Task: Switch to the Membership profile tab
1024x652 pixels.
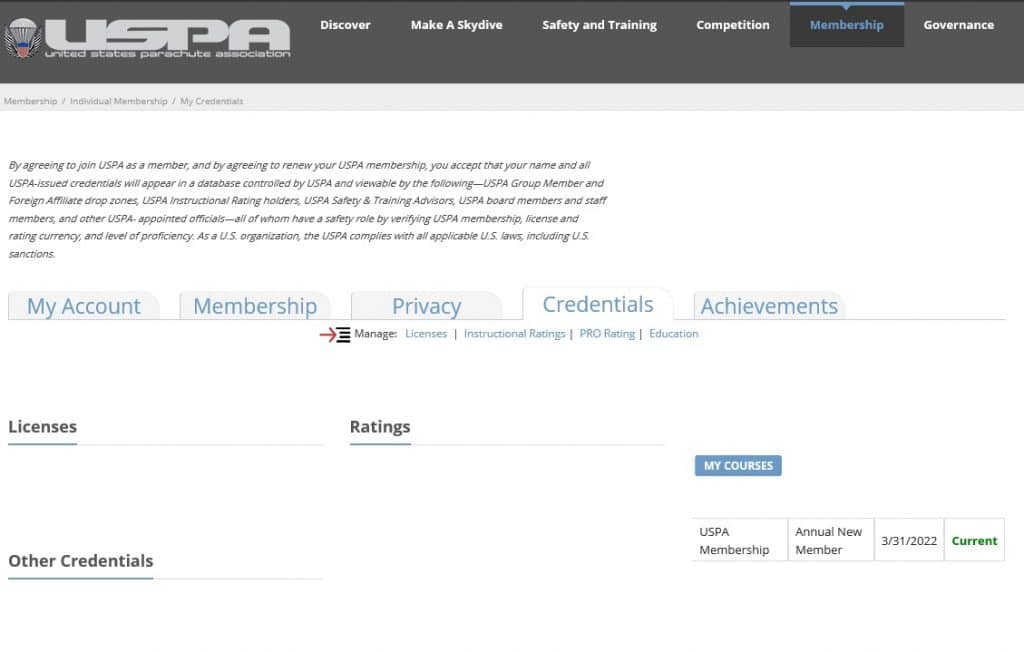Action: (255, 306)
